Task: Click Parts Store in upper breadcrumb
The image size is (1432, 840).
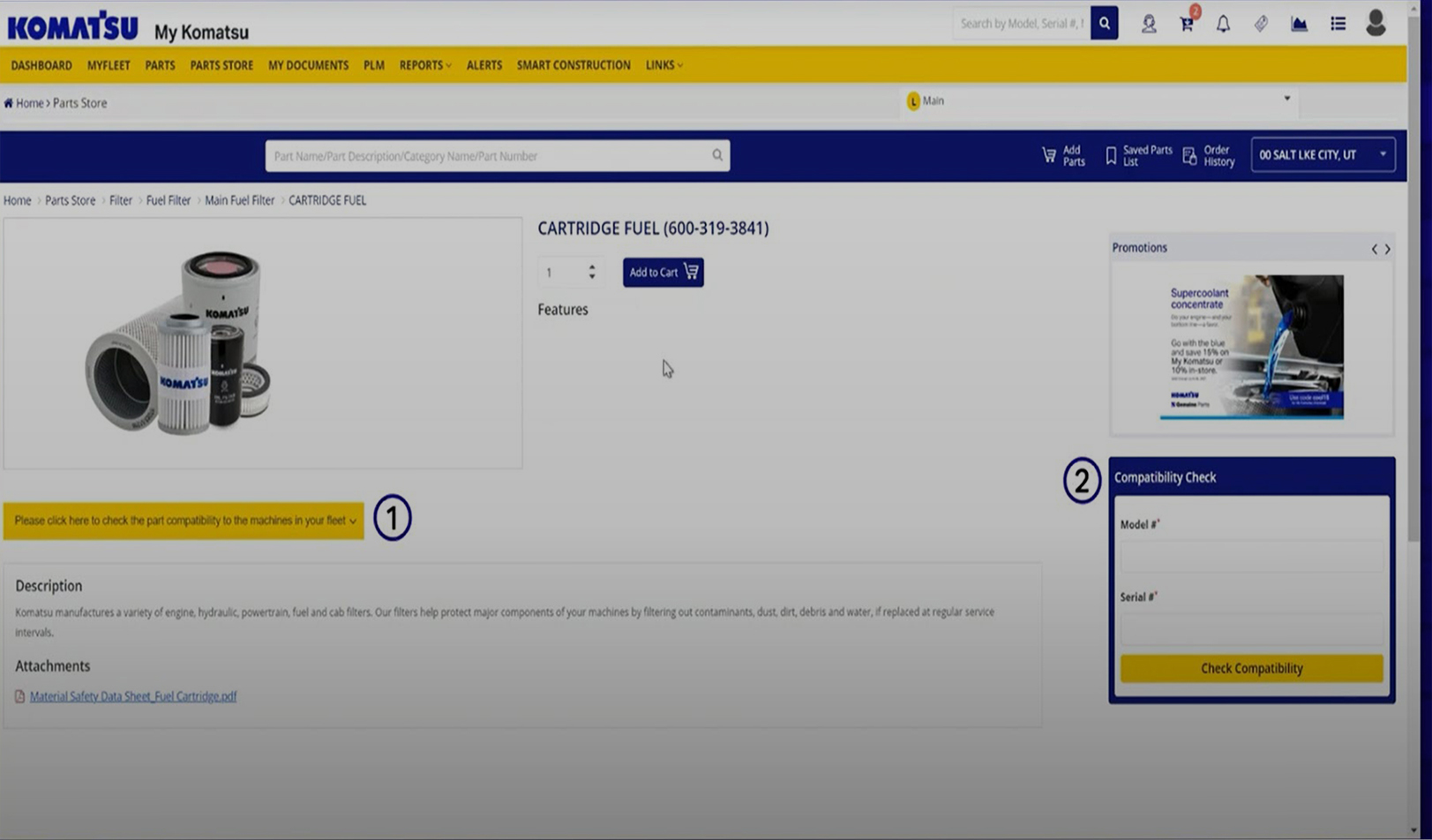Action: point(79,103)
